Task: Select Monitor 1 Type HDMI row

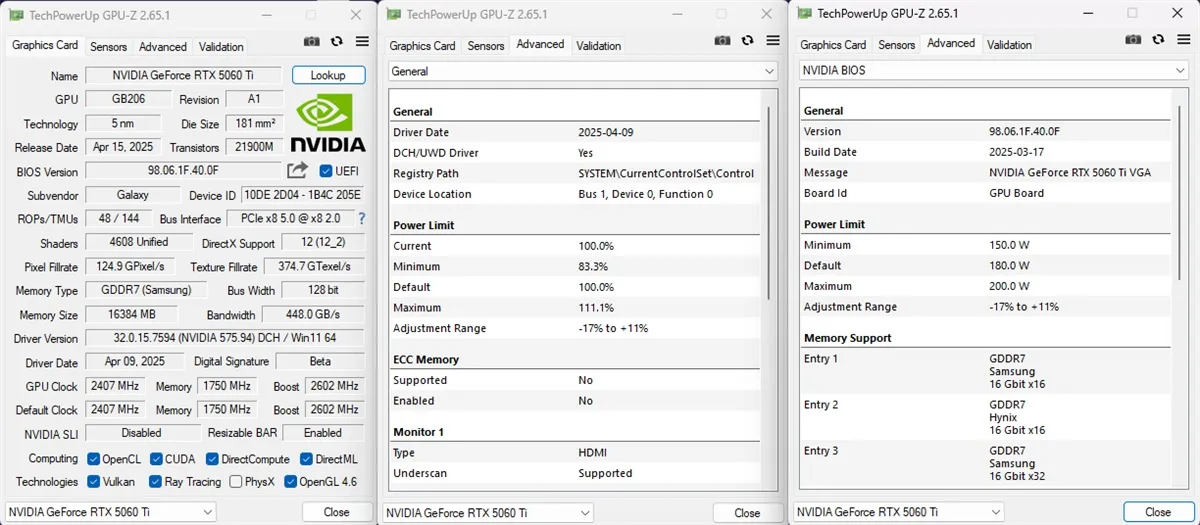Action: [x=576, y=453]
